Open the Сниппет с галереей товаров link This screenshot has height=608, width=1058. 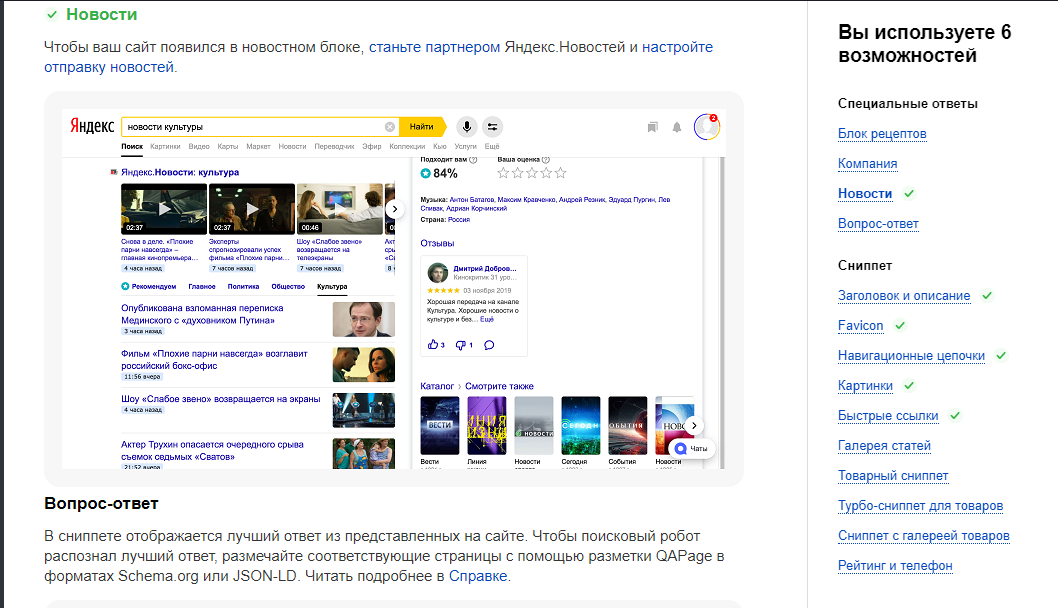(x=924, y=536)
